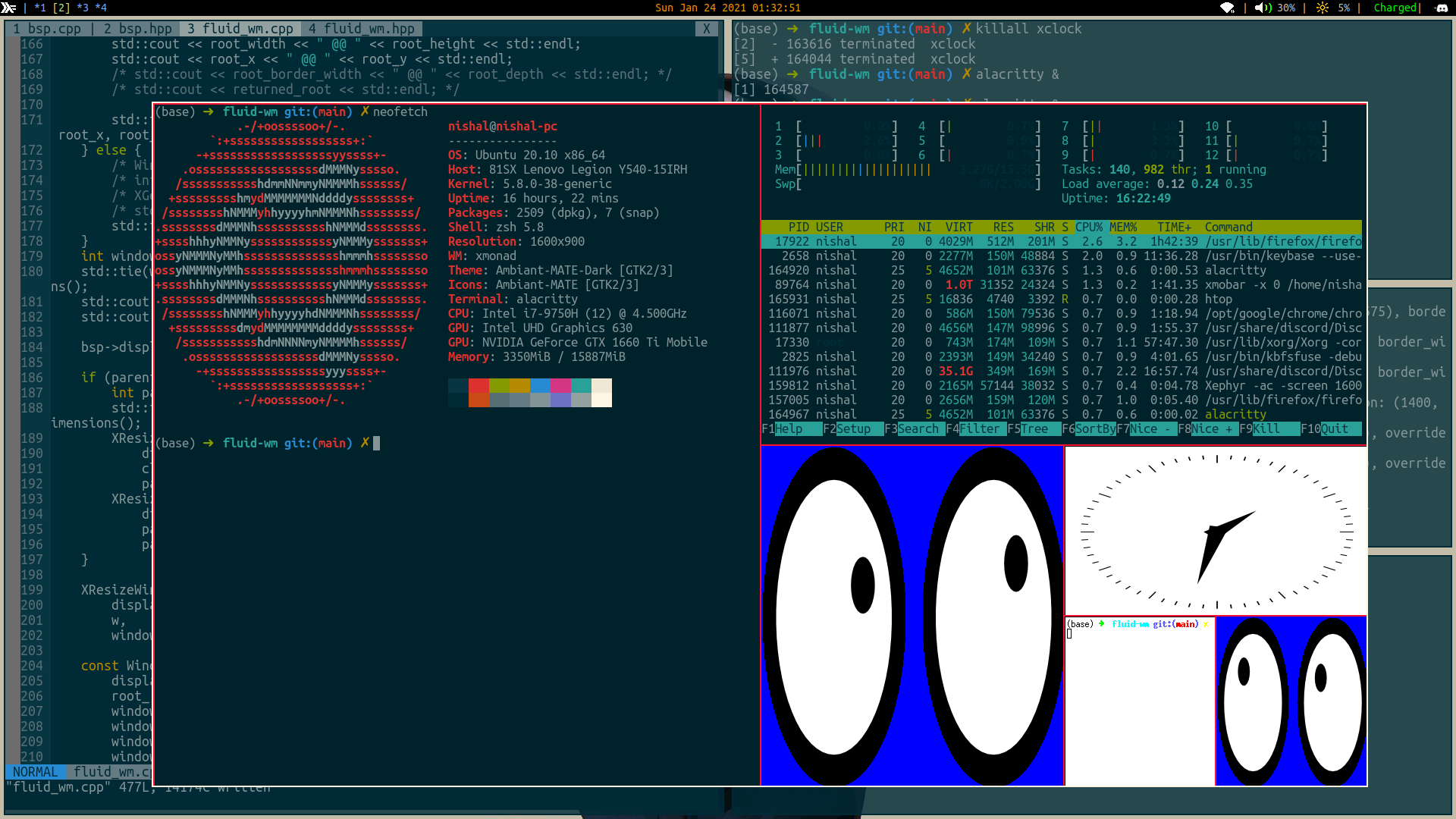Click F5 Tree view in htop
The image size is (1456, 819).
click(x=1034, y=428)
